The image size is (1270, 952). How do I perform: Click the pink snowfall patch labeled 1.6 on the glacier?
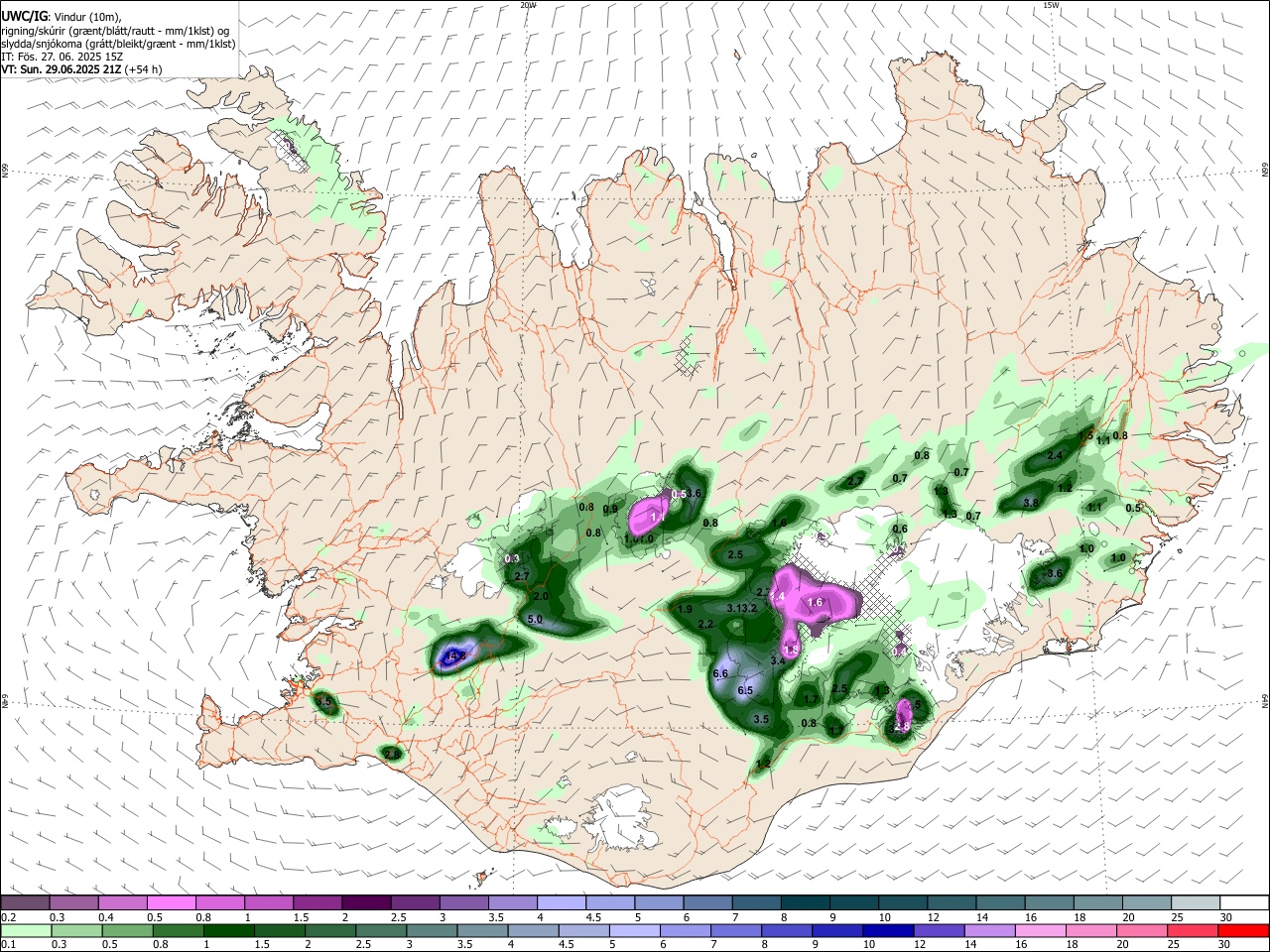(x=816, y=602)
